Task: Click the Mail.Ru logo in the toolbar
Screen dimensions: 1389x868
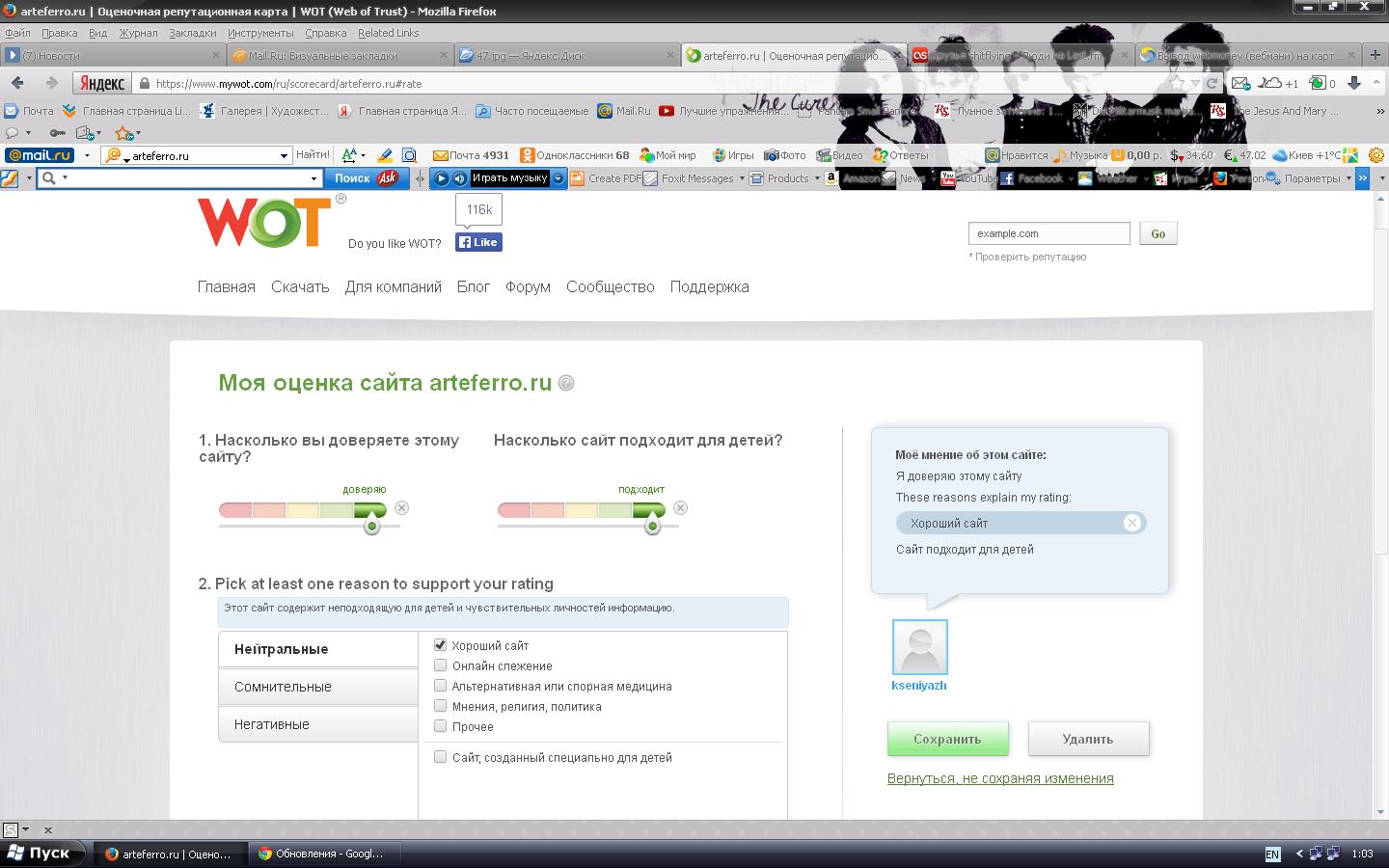Action: (x=40, y=155)
